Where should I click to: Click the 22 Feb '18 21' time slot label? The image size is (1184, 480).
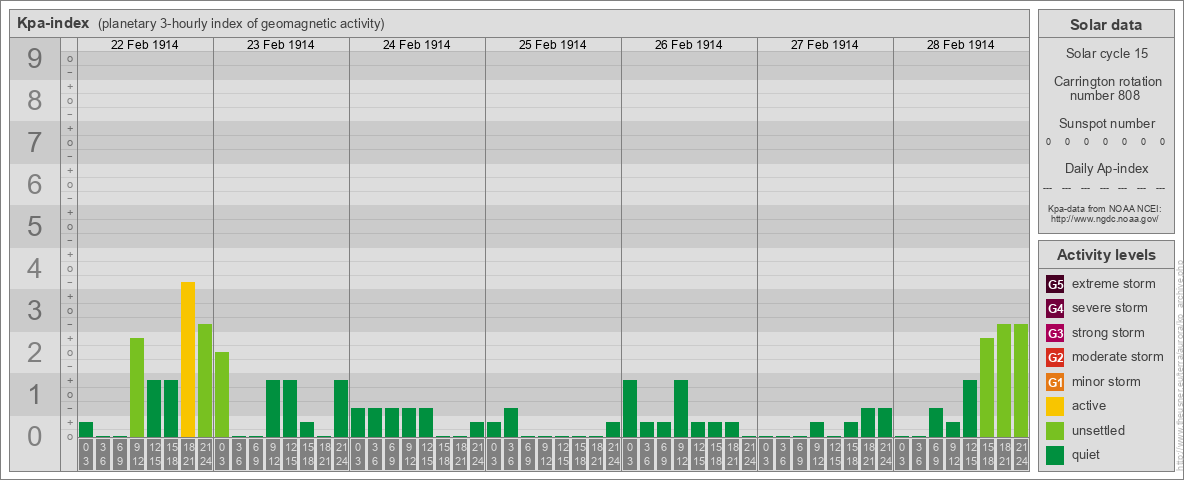(x=188, y=455)
